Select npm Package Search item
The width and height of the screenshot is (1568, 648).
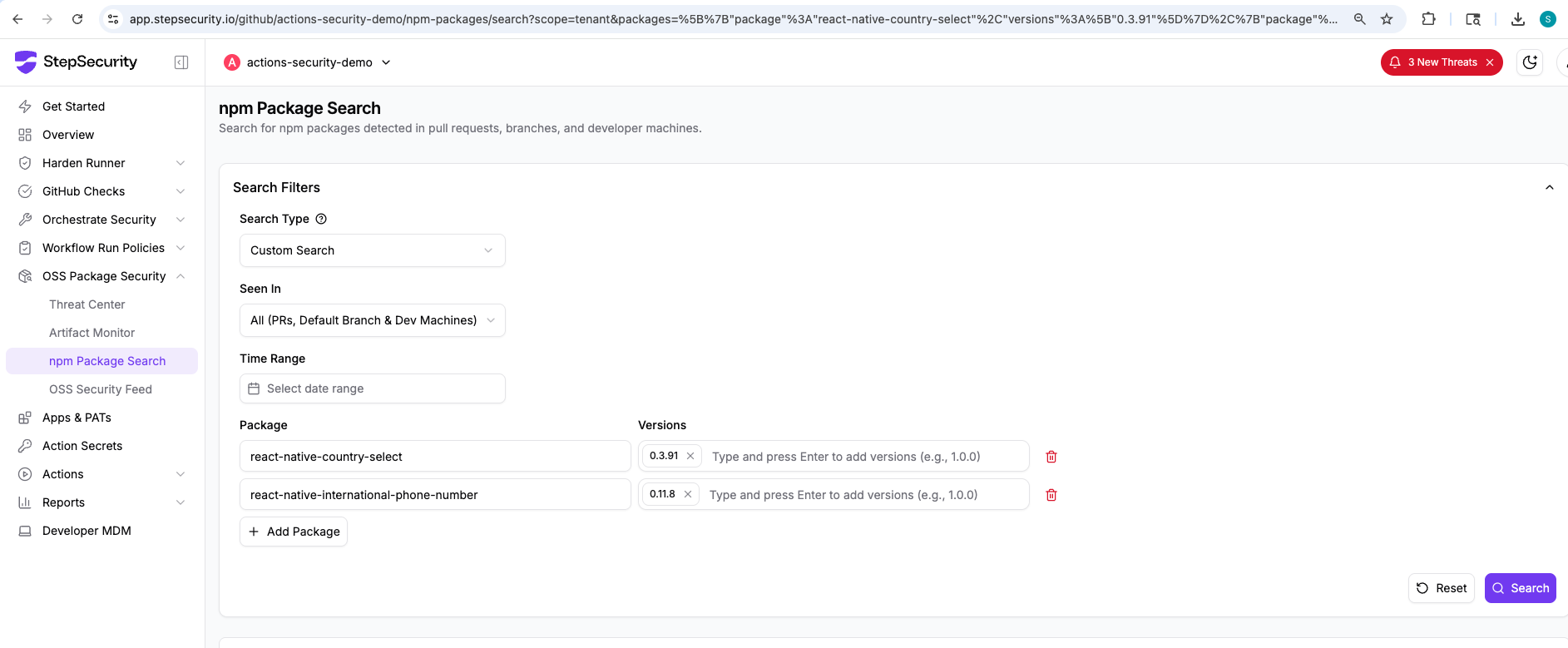pos(101,361)
